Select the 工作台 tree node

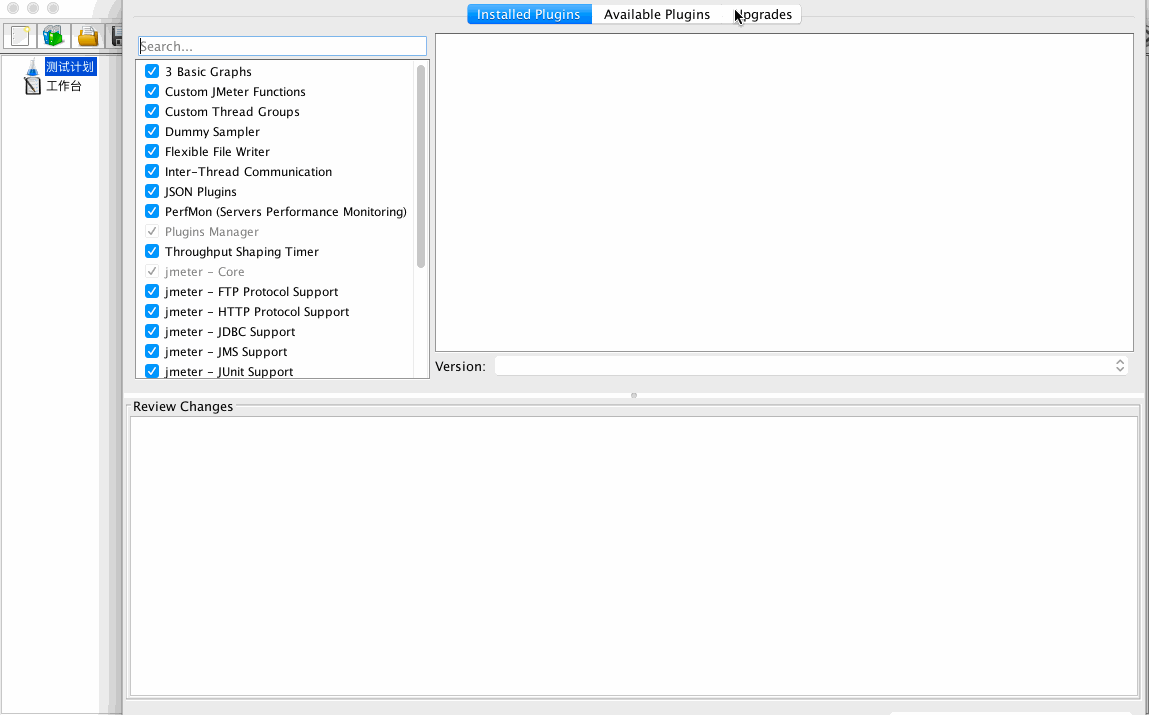[64, 86]
